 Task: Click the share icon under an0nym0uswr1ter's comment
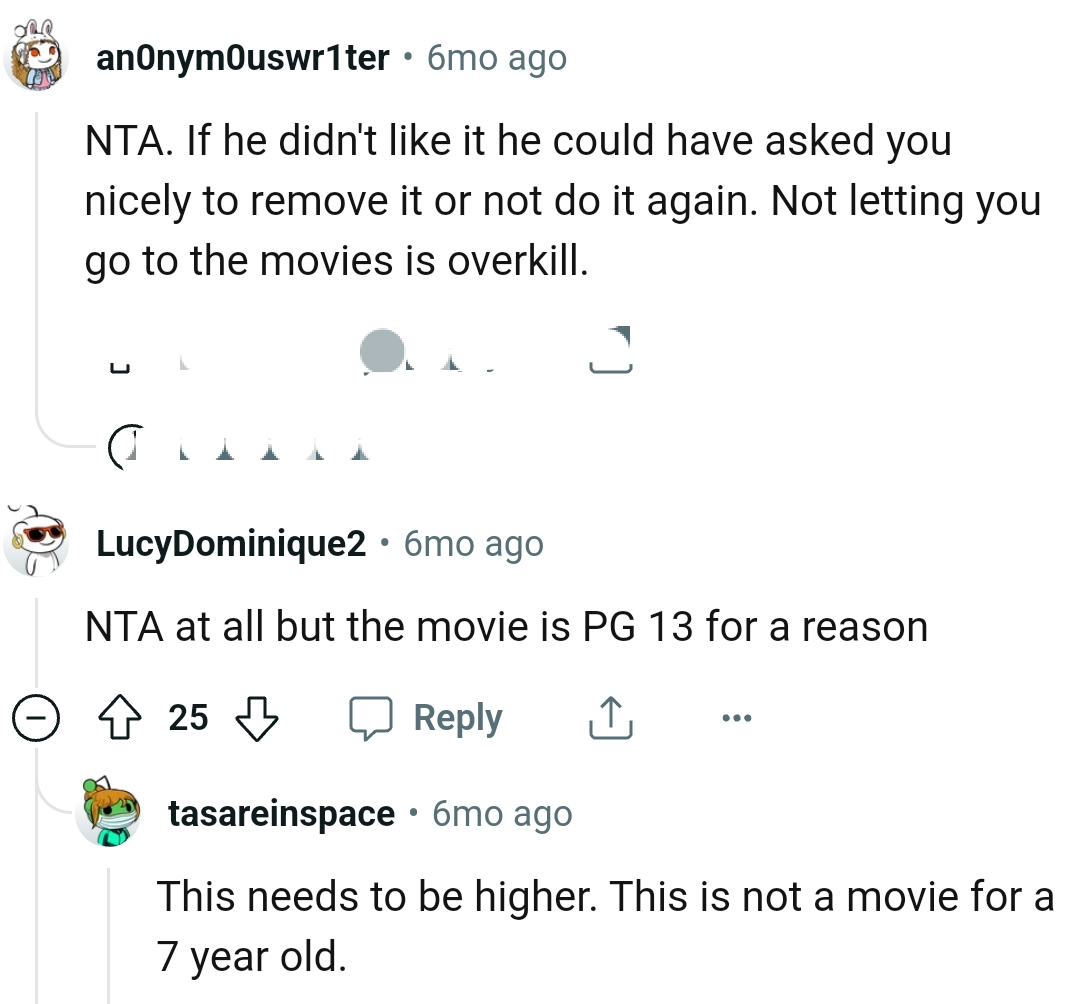(610, 352)
